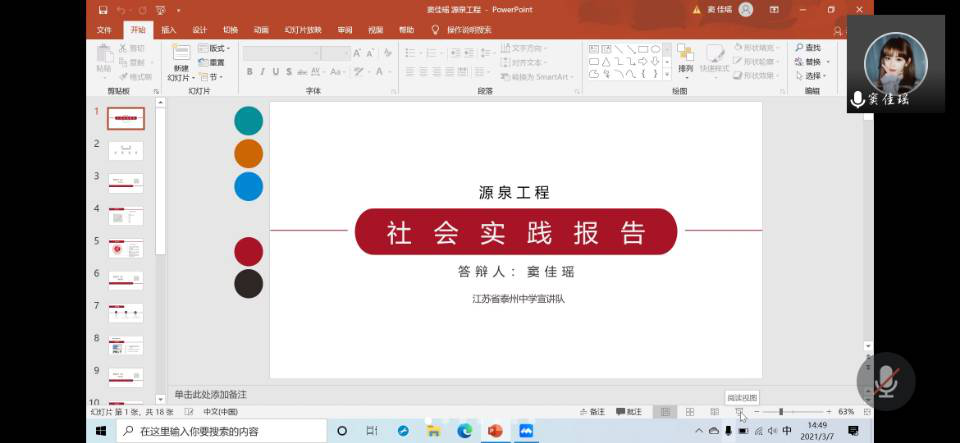960x443 pixels.
Task: Toggle underline formatting (U) in ribbon
Action: tap(276, 72)
